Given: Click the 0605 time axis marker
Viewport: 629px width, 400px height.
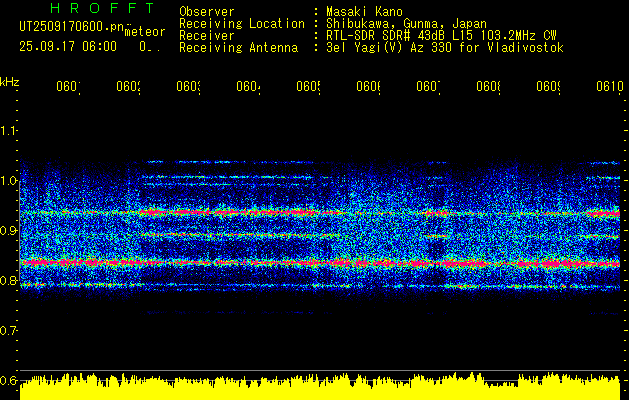Looking at the screenshot, I should [x=308, y=86].
